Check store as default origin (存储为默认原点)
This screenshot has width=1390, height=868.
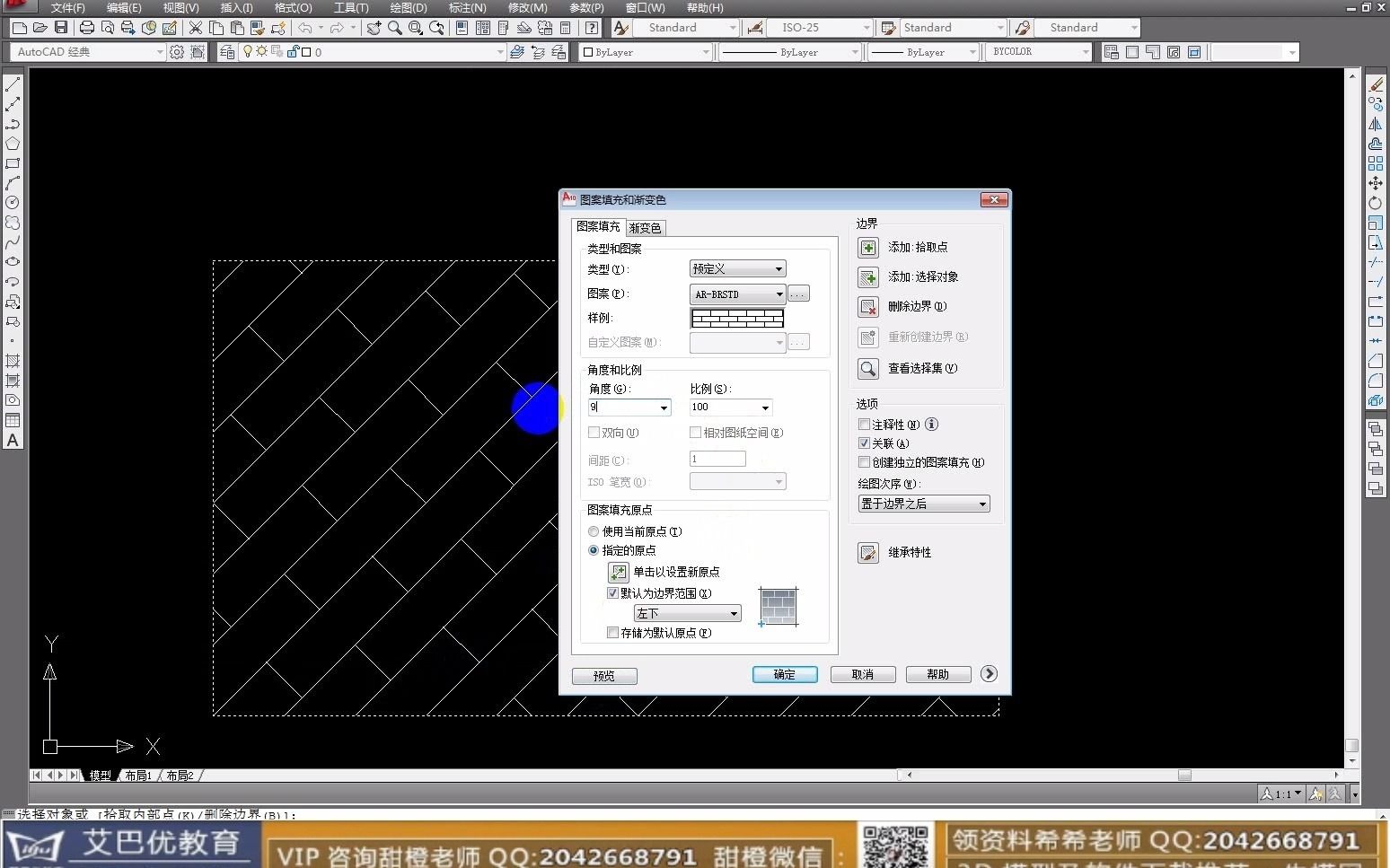tap(612, 633)
